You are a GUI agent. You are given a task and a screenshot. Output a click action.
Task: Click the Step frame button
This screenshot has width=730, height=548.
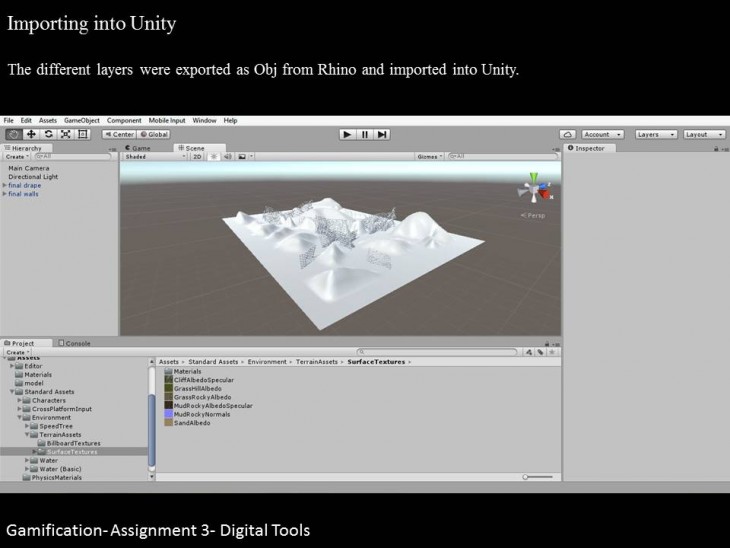tap(382, 134)
